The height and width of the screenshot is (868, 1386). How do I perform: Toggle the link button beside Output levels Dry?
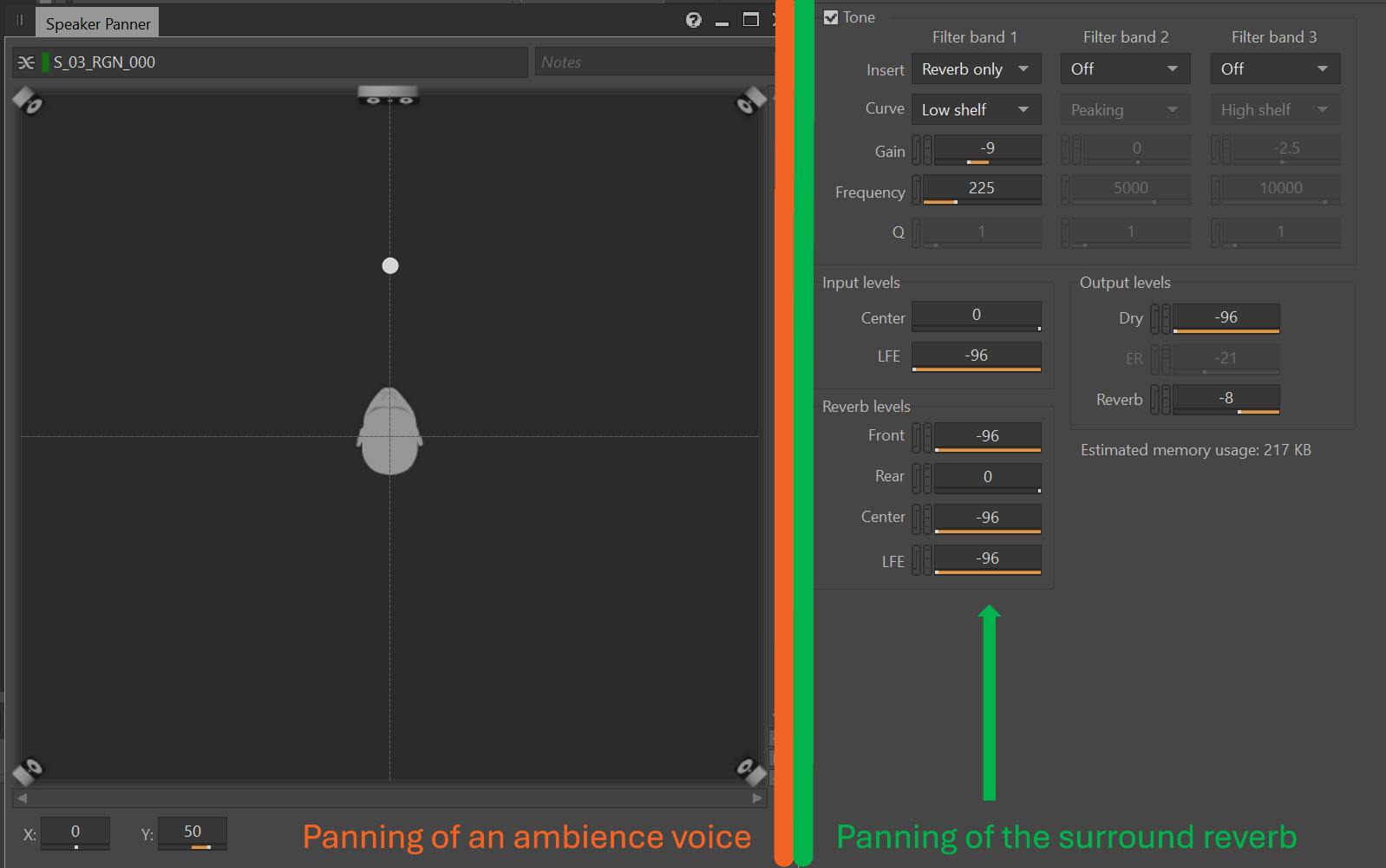pos(1155,318)
